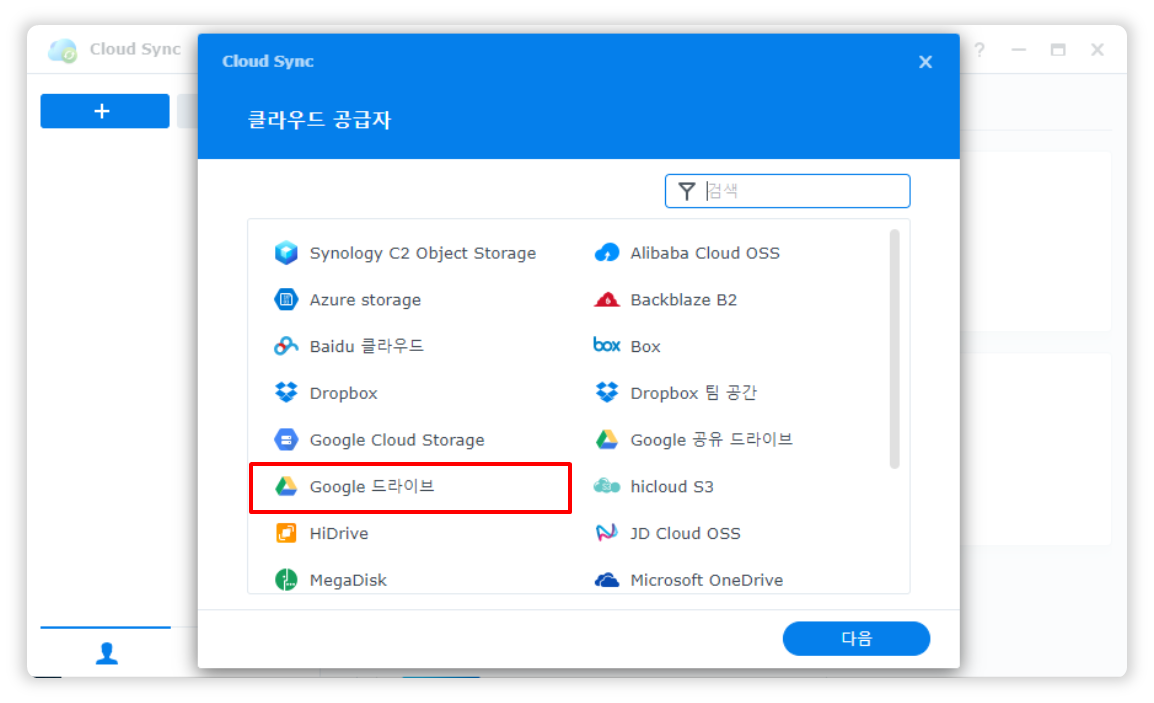The width and height of the screenshot is (1154, 703).
Task: Select the Google Cloud Storage icon
Action: (x=286, y=439)
